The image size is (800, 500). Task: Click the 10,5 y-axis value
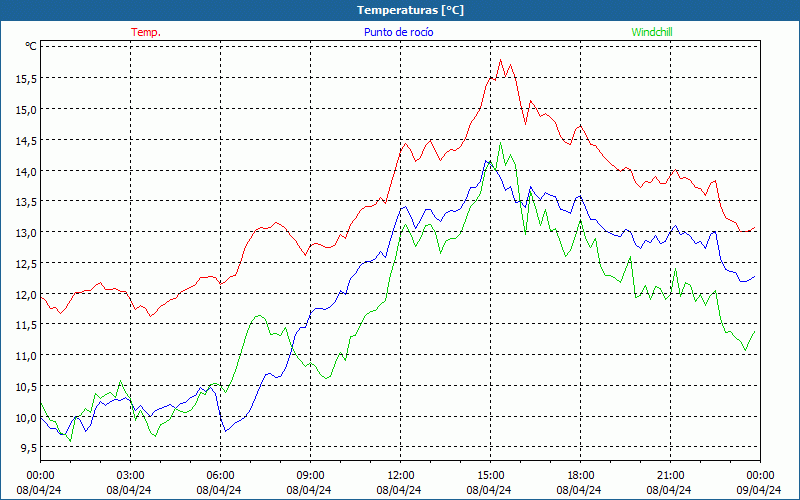26,386
